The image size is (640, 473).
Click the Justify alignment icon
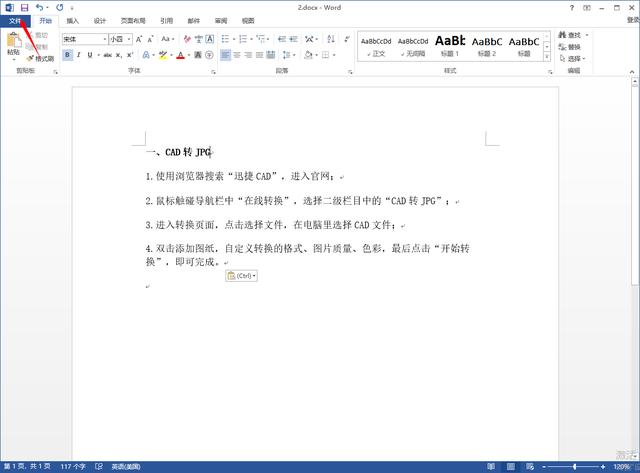tap(259, 55)
